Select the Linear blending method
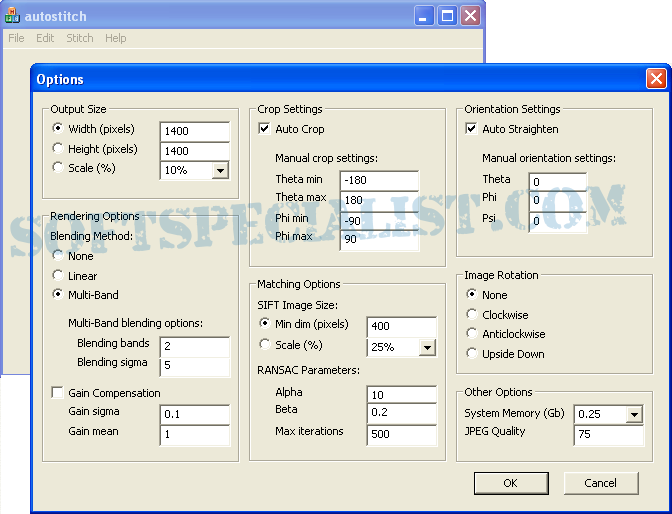This screenshot has height=514, width=672. tap(58, 276)
